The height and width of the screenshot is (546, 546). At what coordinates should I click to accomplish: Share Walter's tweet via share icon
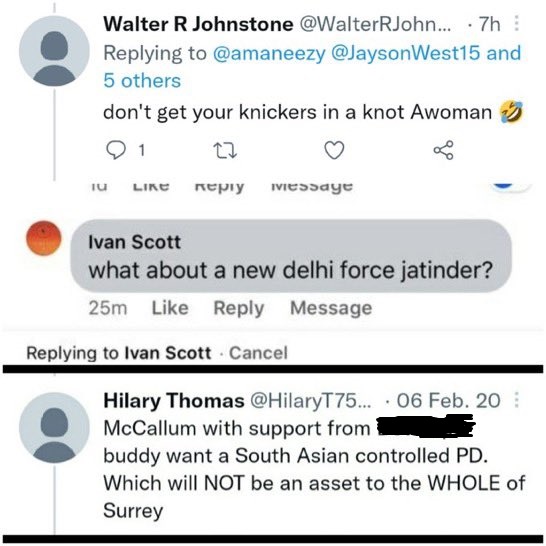tap(444, 150)
